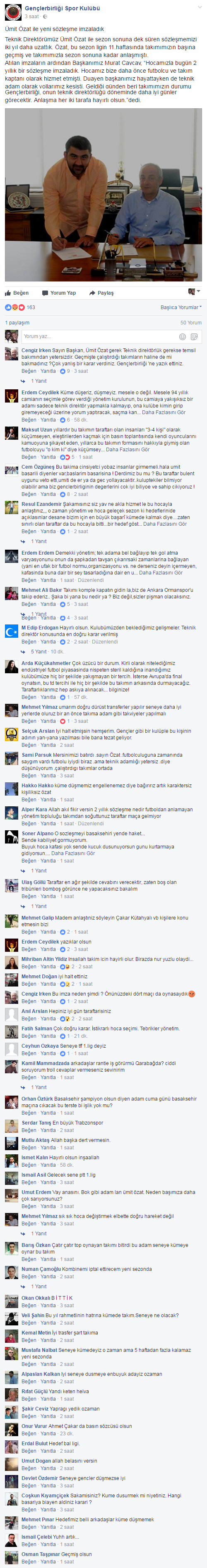
Task: Open the Başlıca Yorumlar sorting dropdown
Action: coord(181,307)
